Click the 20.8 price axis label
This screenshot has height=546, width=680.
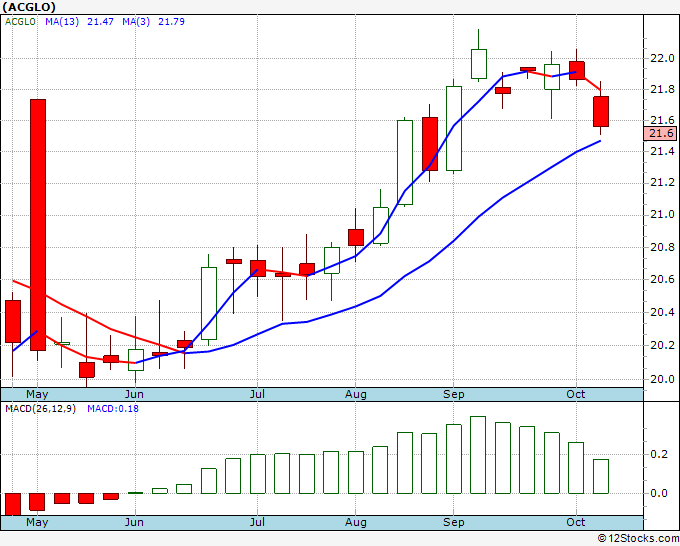tap(662, 247)
